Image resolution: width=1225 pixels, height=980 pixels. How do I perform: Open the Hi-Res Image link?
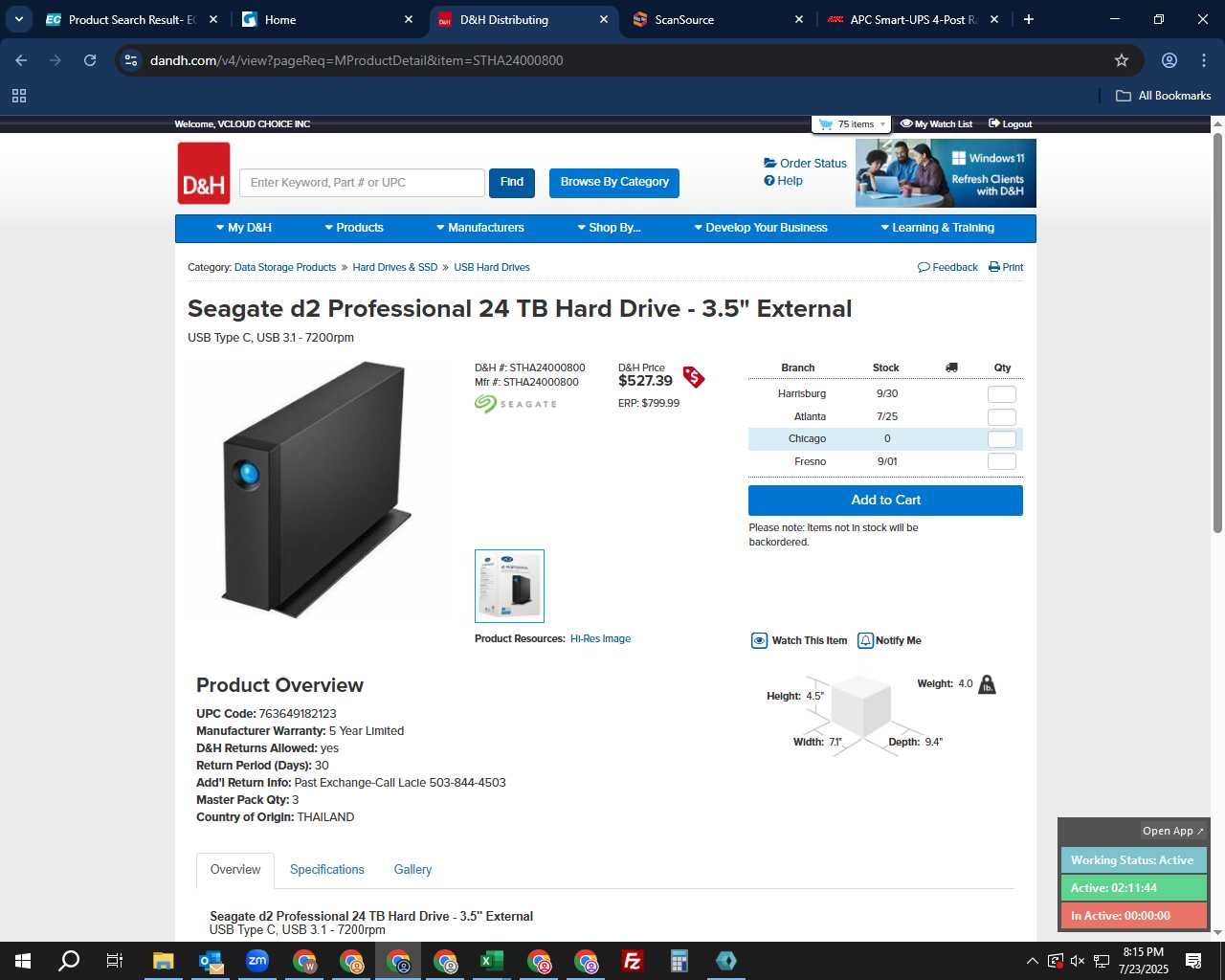pos(600,639)
